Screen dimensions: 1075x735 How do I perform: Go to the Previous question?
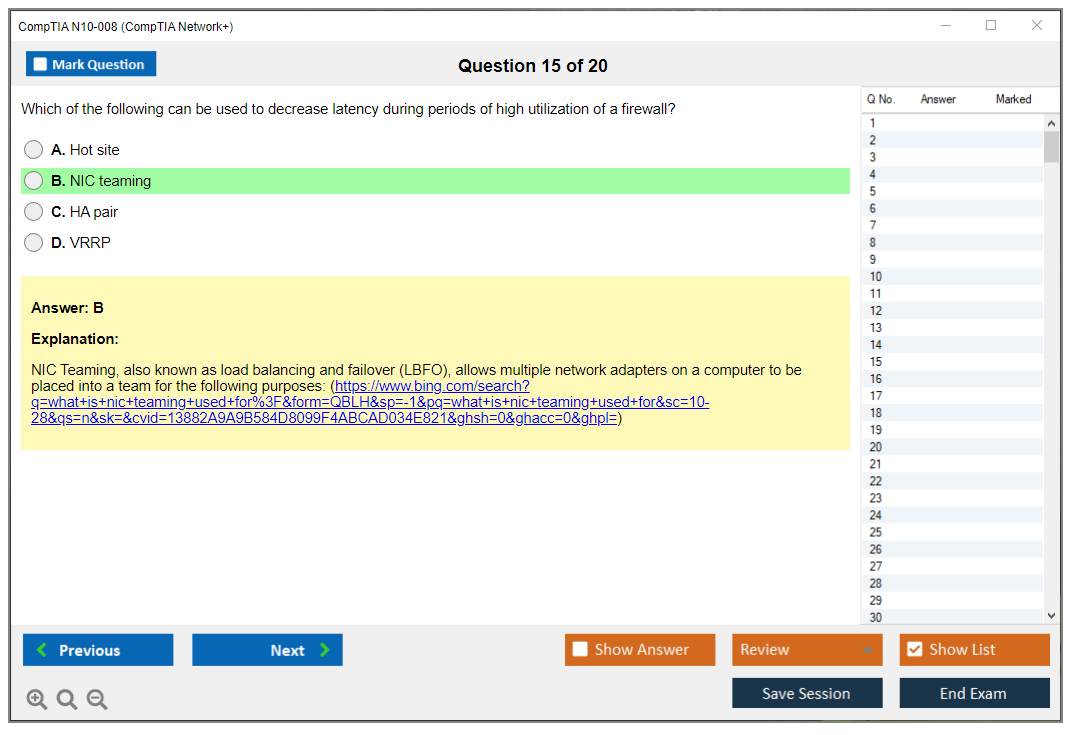tap(98, 650)
